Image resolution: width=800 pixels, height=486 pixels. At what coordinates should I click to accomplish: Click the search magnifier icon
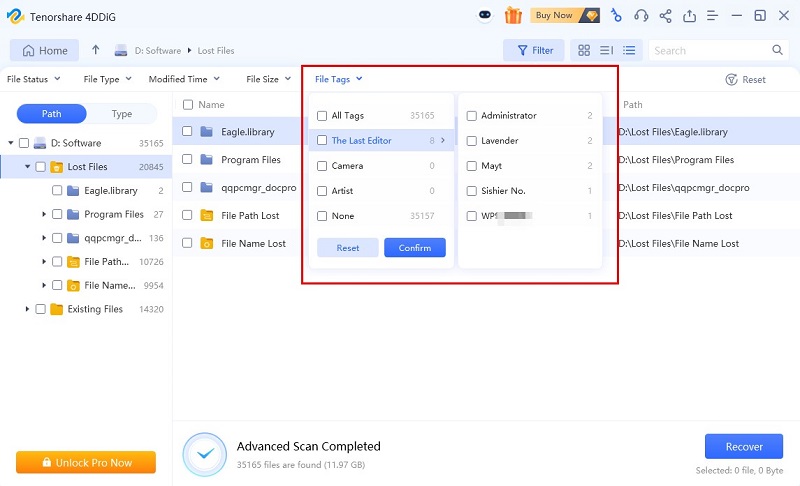point(777,50)
